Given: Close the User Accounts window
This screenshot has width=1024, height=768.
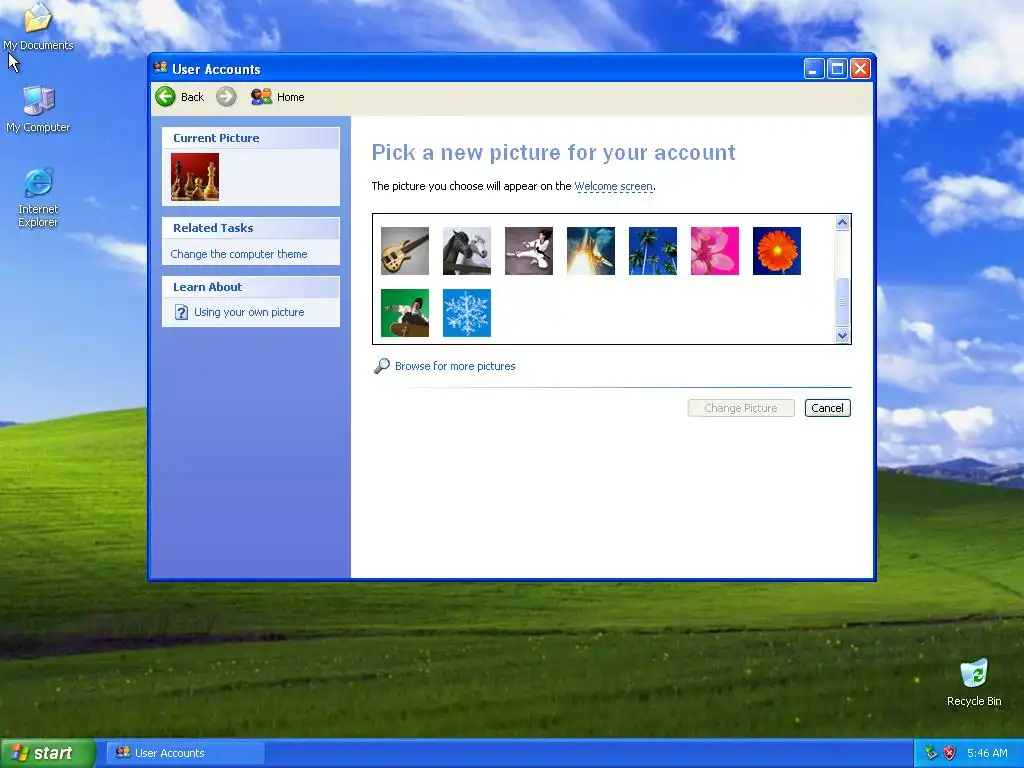Looking at the screenshot, I should pos(861,69).
